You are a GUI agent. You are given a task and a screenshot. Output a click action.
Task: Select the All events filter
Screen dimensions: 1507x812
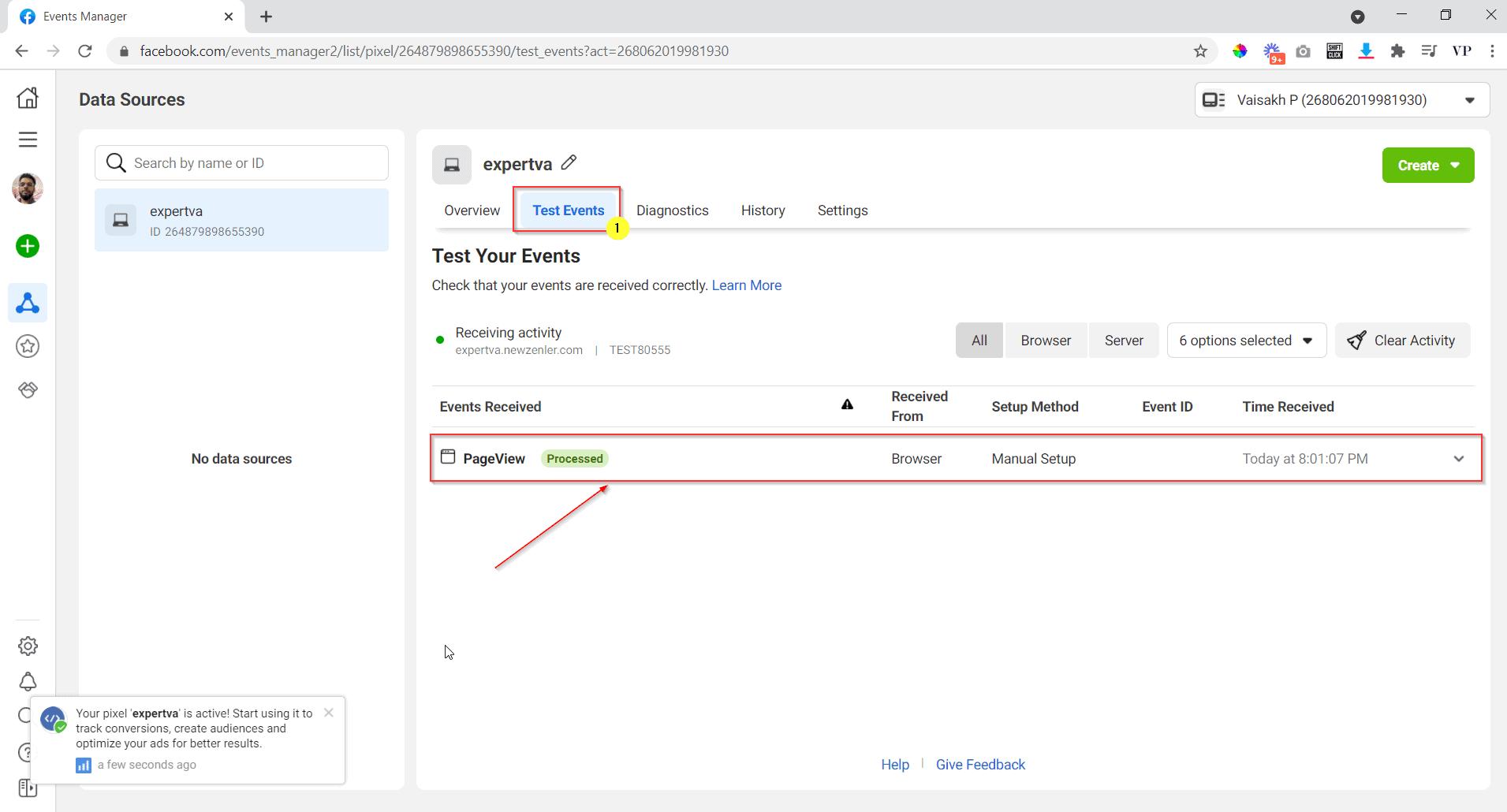(x=979, y=340)
